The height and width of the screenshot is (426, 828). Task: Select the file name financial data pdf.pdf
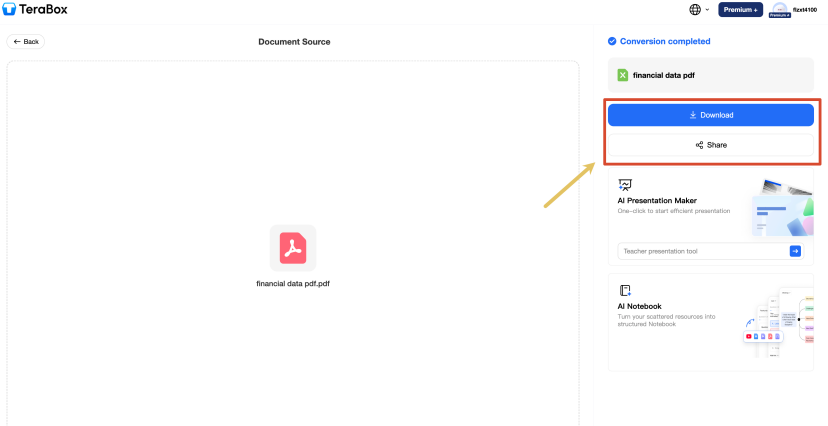pyautogui.click(x=293, y=283)
